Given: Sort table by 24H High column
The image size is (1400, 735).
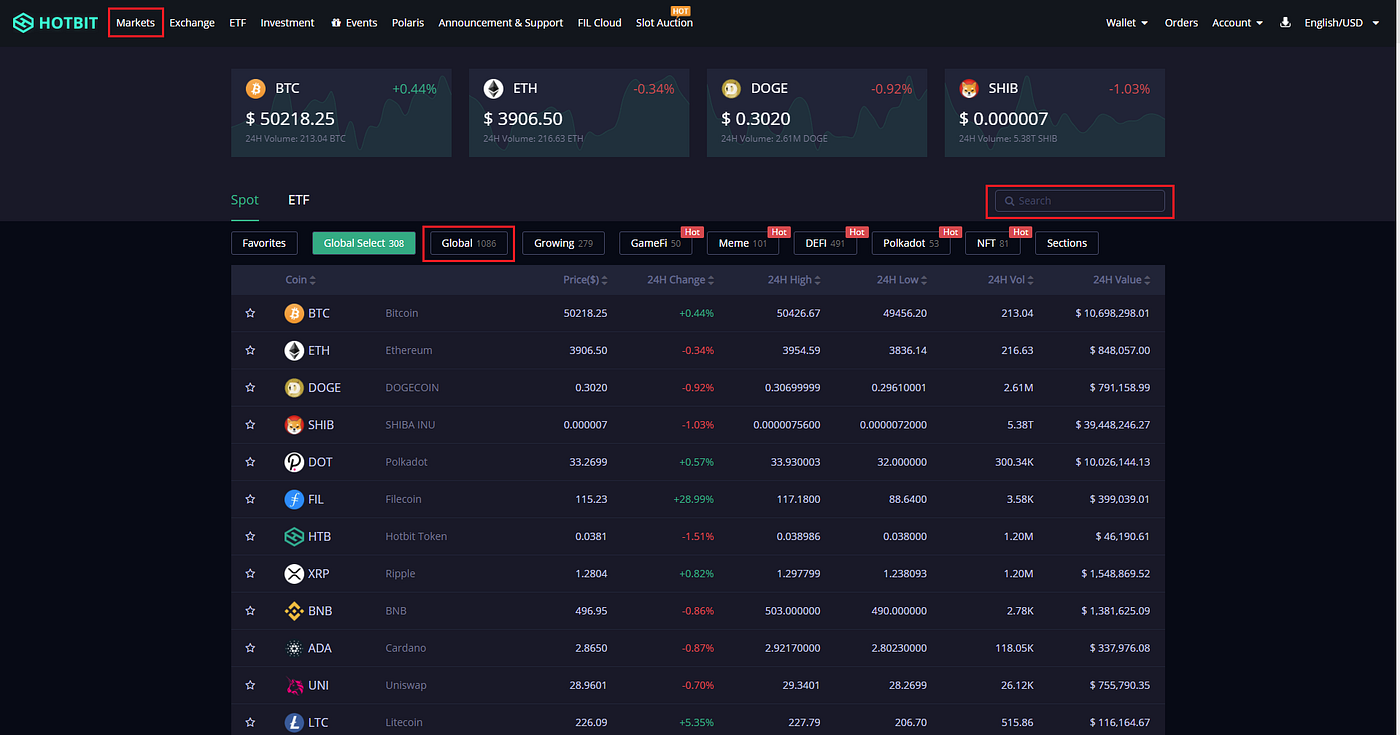Looking at the screenshot, I should click(794, 280).
